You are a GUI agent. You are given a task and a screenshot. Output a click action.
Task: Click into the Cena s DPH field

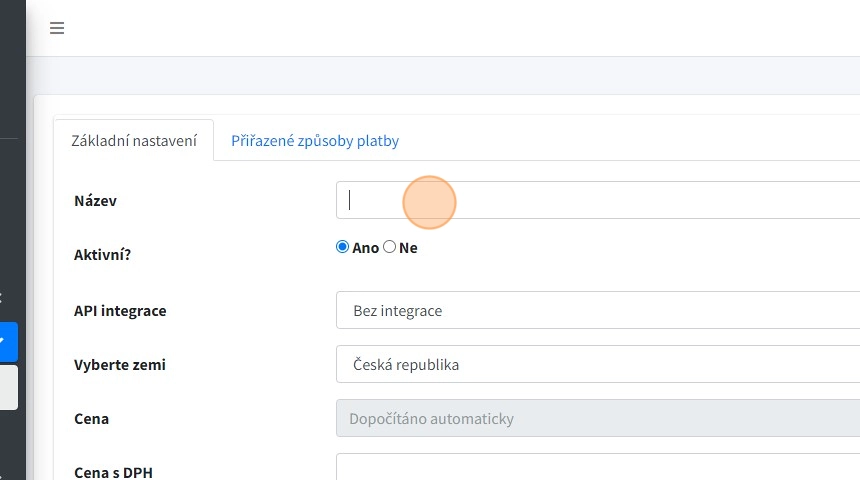click(x=598, y=468)
